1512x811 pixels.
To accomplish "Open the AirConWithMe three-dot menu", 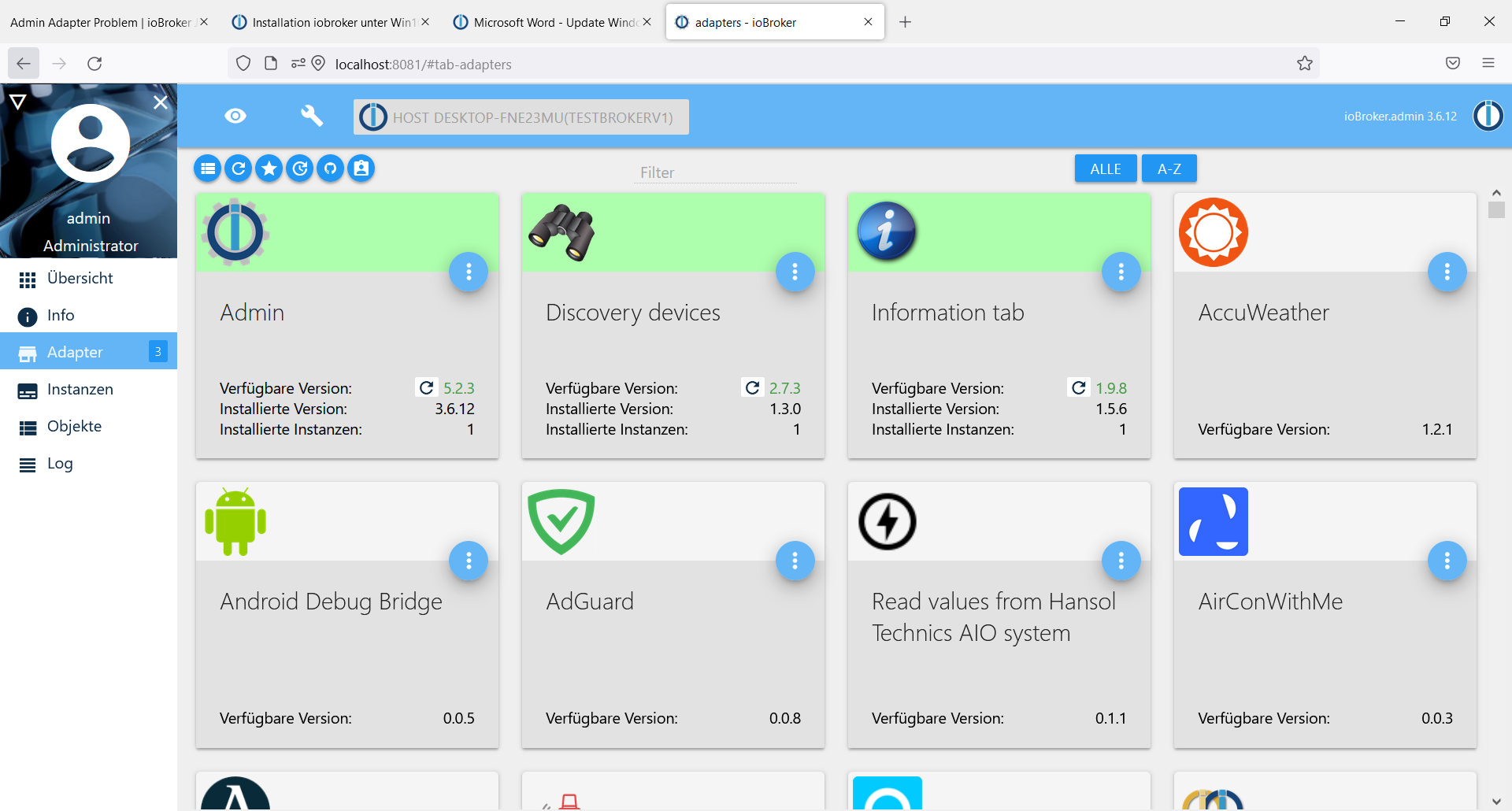I will tap(1447, 561).
